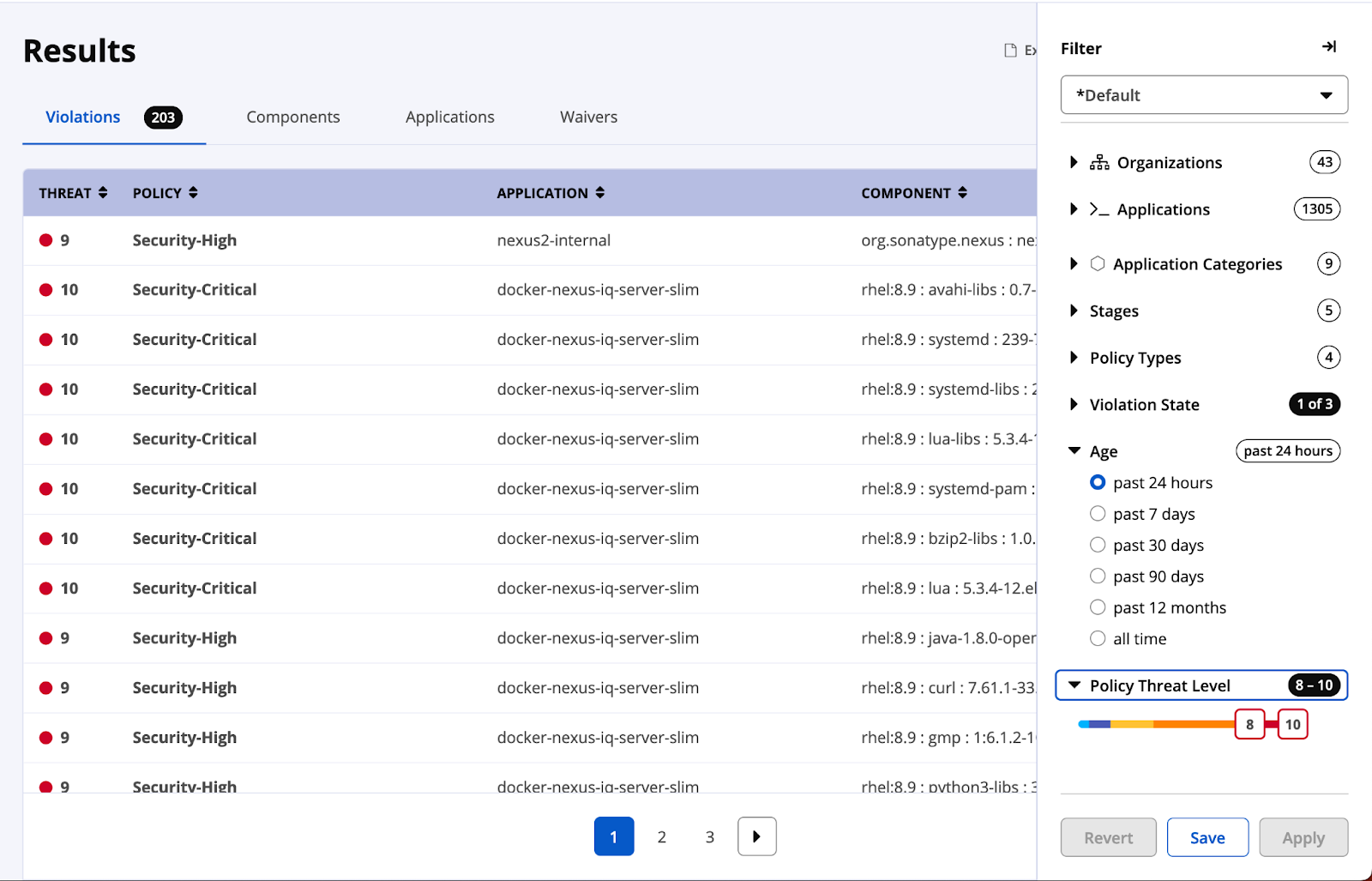
Task: Select the past 7 days age option
Action: [x=1098, y=514]
